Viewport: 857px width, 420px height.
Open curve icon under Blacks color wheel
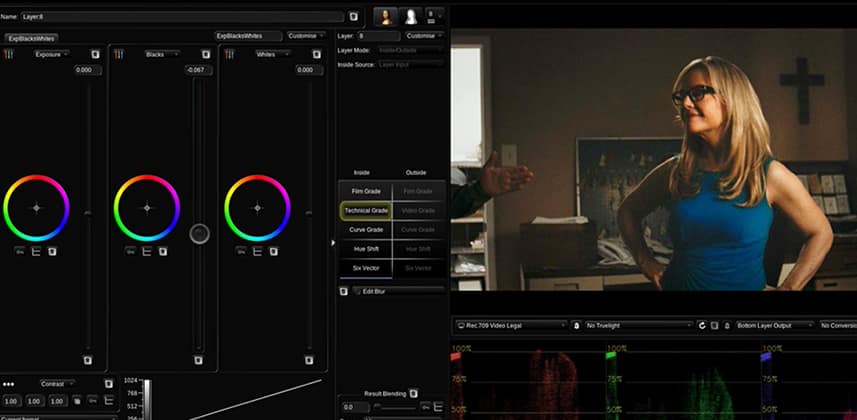[x=146, y=252]
